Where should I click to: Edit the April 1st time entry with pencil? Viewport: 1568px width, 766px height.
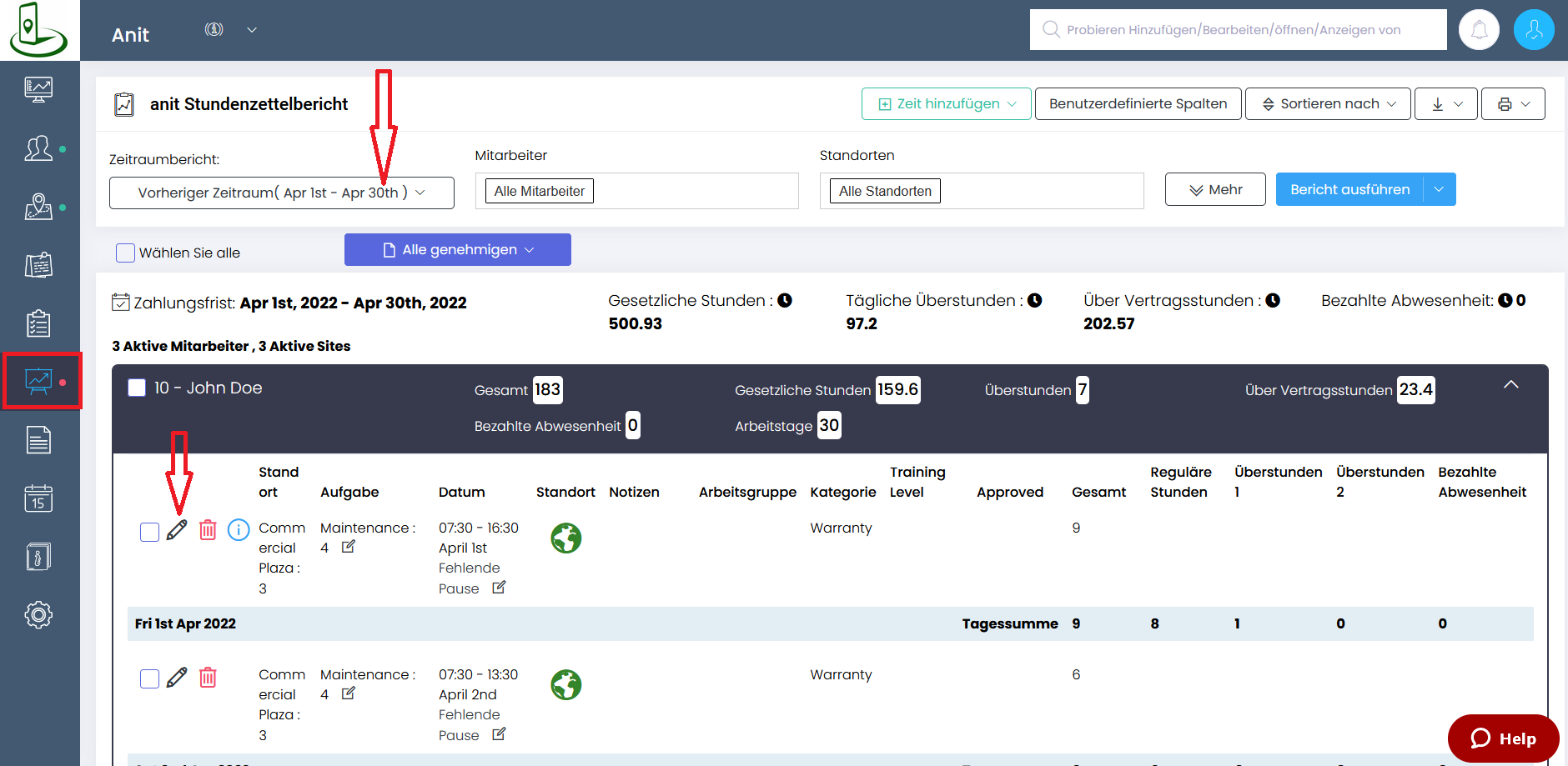(x=177, y=530)
